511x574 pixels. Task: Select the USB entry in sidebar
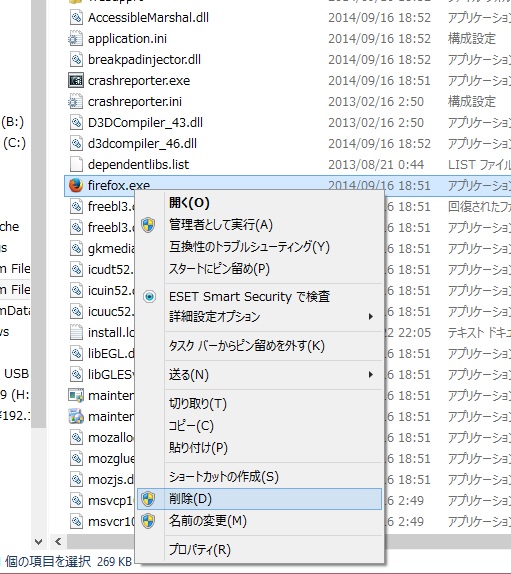coord(16,374)
